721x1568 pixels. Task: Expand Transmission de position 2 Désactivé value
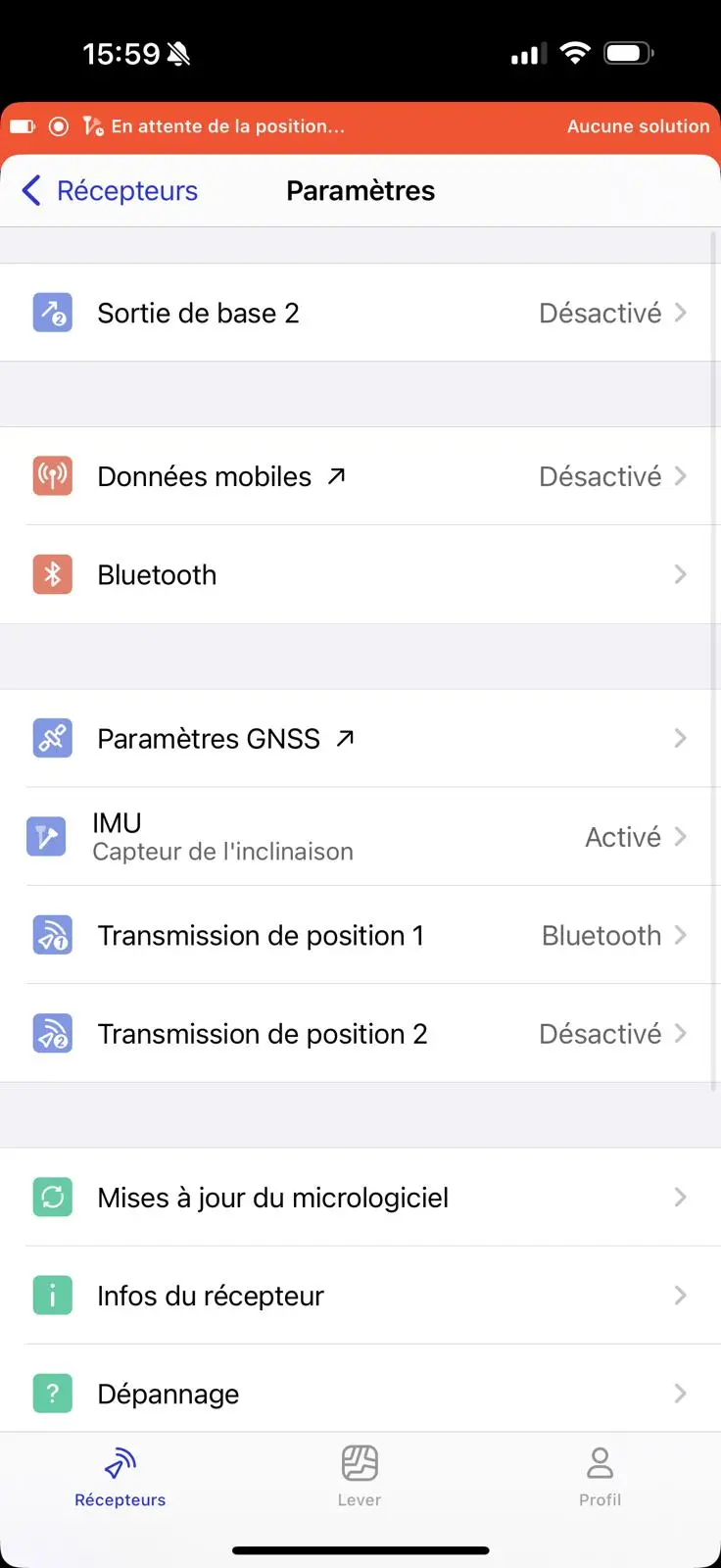coord(601,1033)
